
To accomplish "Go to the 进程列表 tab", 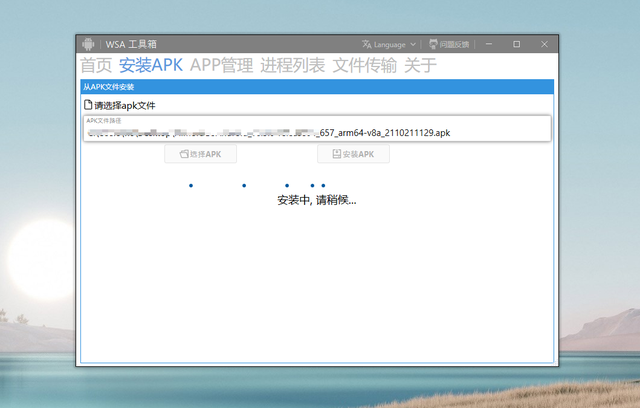I will (292, 66).
